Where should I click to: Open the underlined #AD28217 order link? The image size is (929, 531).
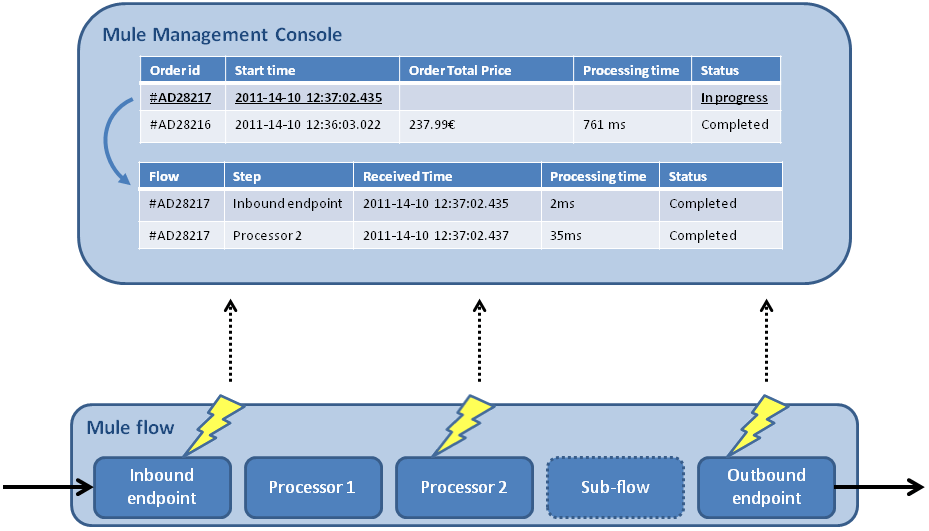pos(179,98)
